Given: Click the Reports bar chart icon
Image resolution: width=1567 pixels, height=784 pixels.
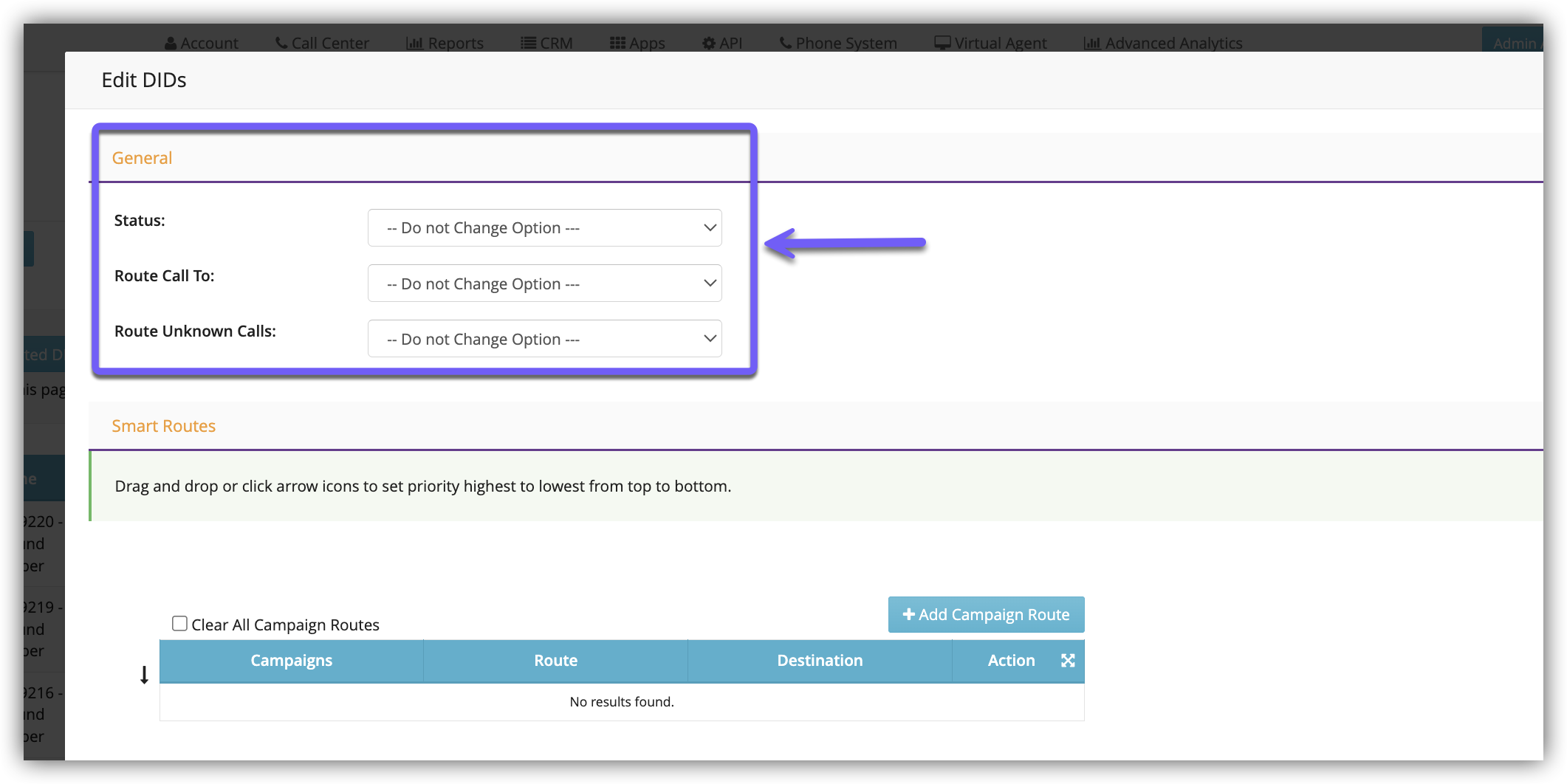Looking at the screenshot, I should coord(414,44).
